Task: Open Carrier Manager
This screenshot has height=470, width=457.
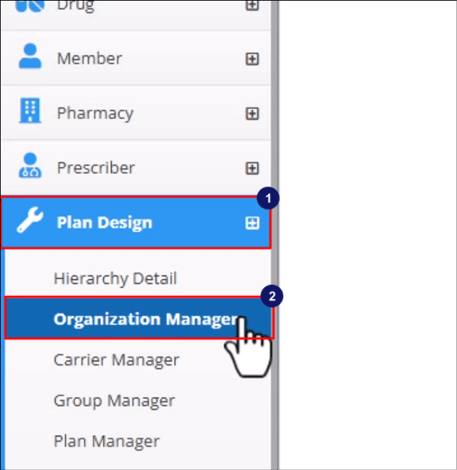Action: (116, 360)
